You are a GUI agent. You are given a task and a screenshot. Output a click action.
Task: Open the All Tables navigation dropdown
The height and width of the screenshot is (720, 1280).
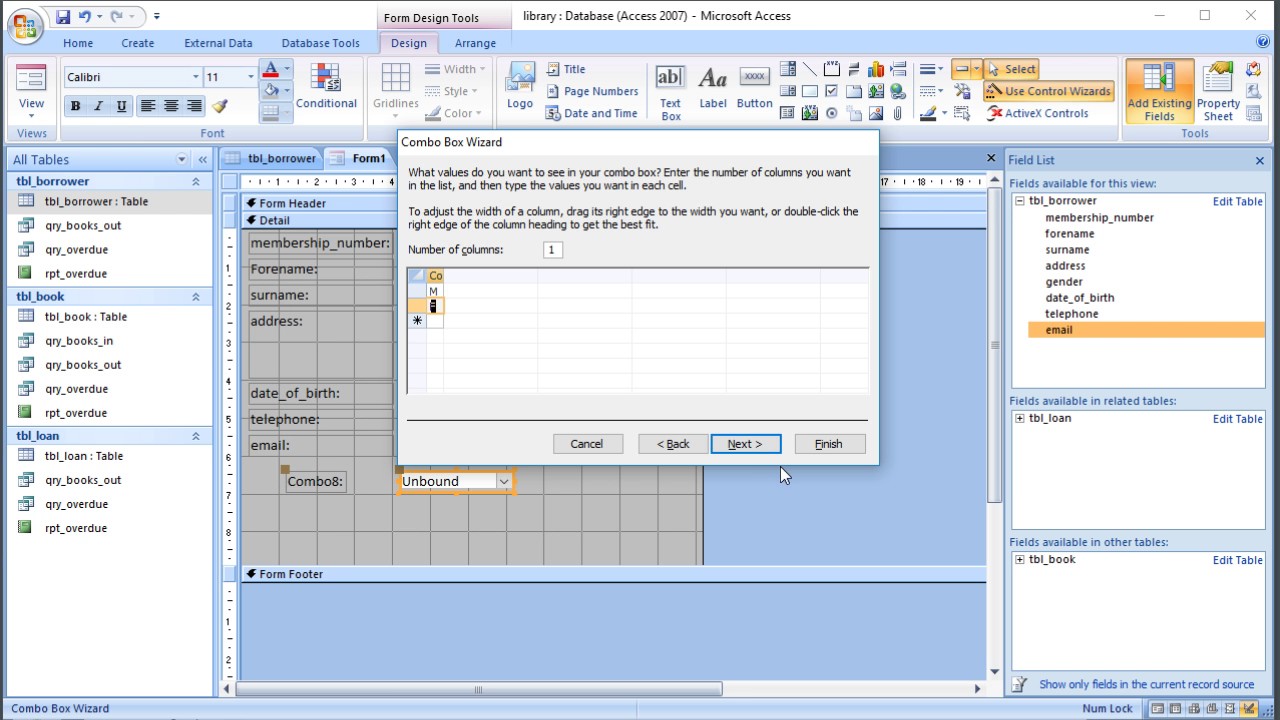point(181,160)
